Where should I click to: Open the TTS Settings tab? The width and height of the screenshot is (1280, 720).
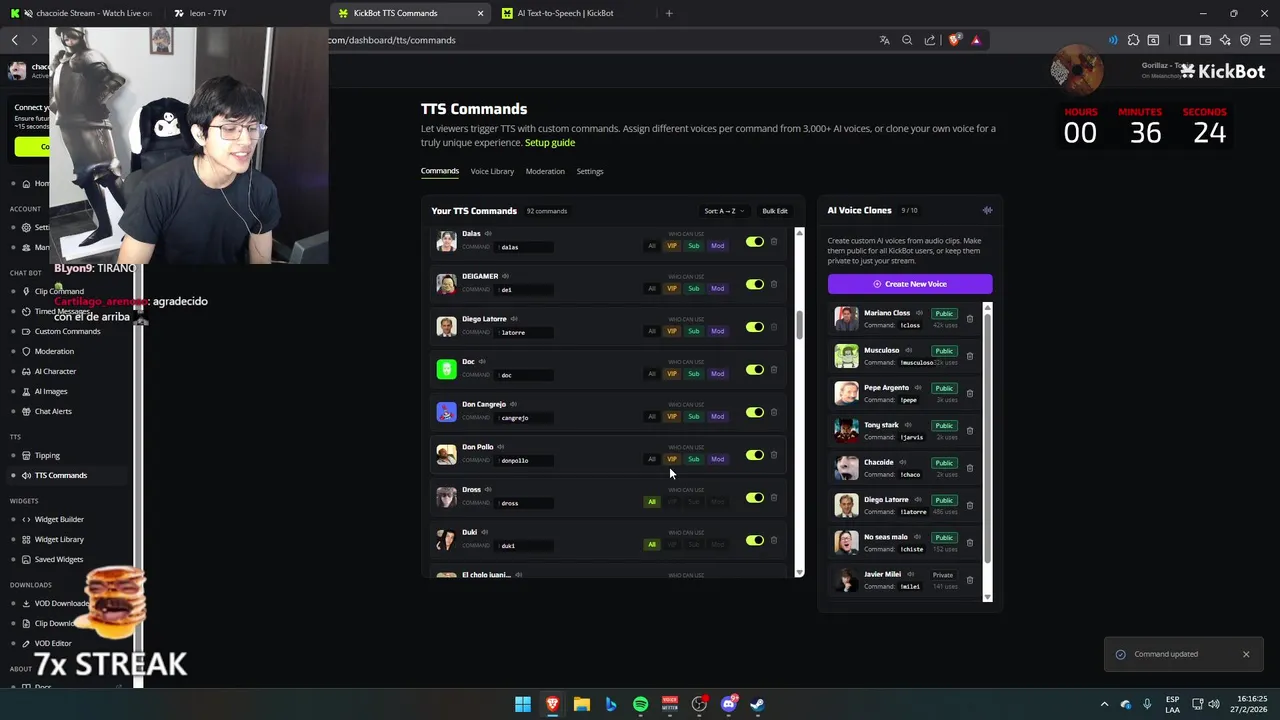[x=590, y=171]
